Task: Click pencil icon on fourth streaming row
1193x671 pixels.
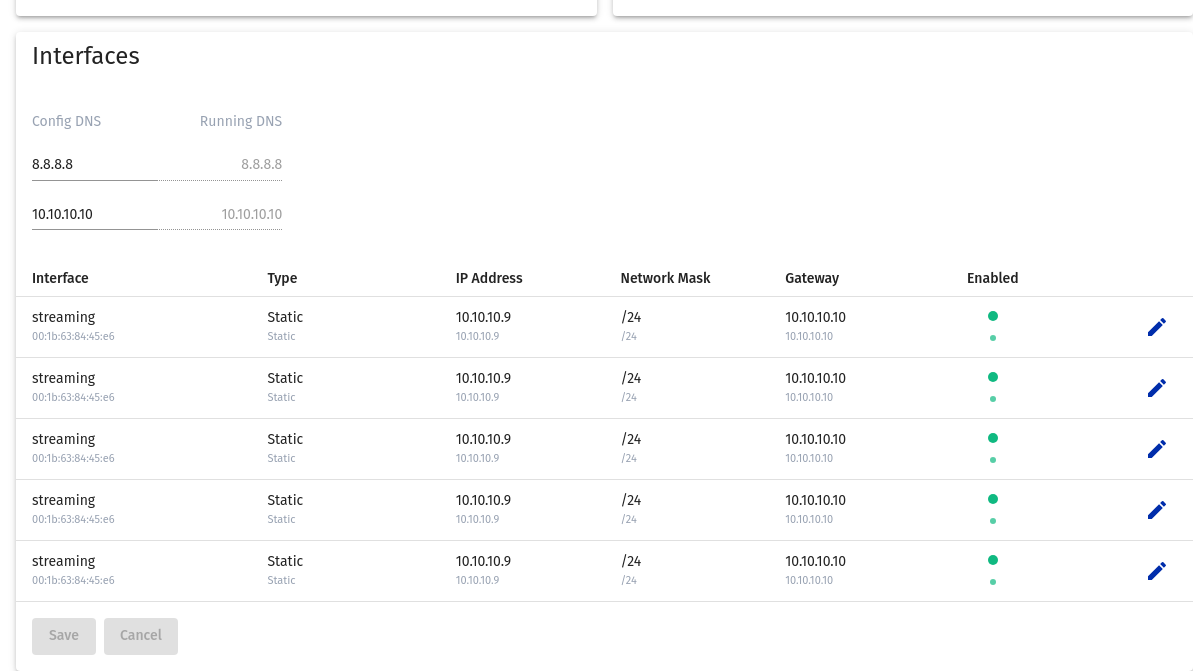Action: pyautogui.click(x=1157, y=509)
